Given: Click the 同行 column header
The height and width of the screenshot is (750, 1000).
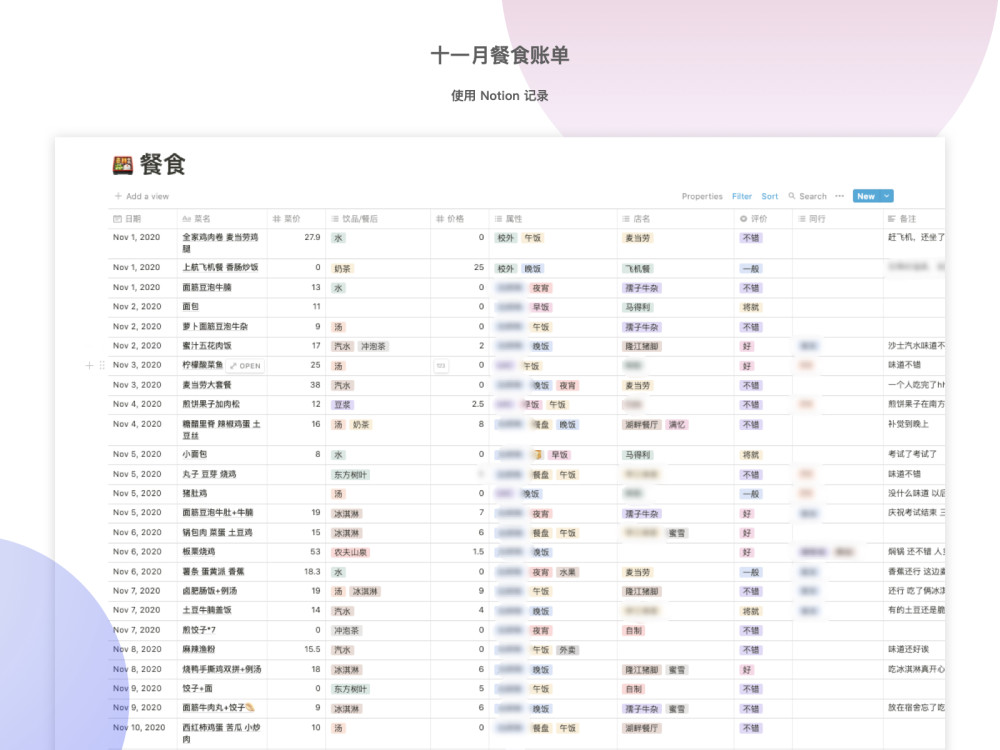Looking at the screenshot, I should [838, 219].
